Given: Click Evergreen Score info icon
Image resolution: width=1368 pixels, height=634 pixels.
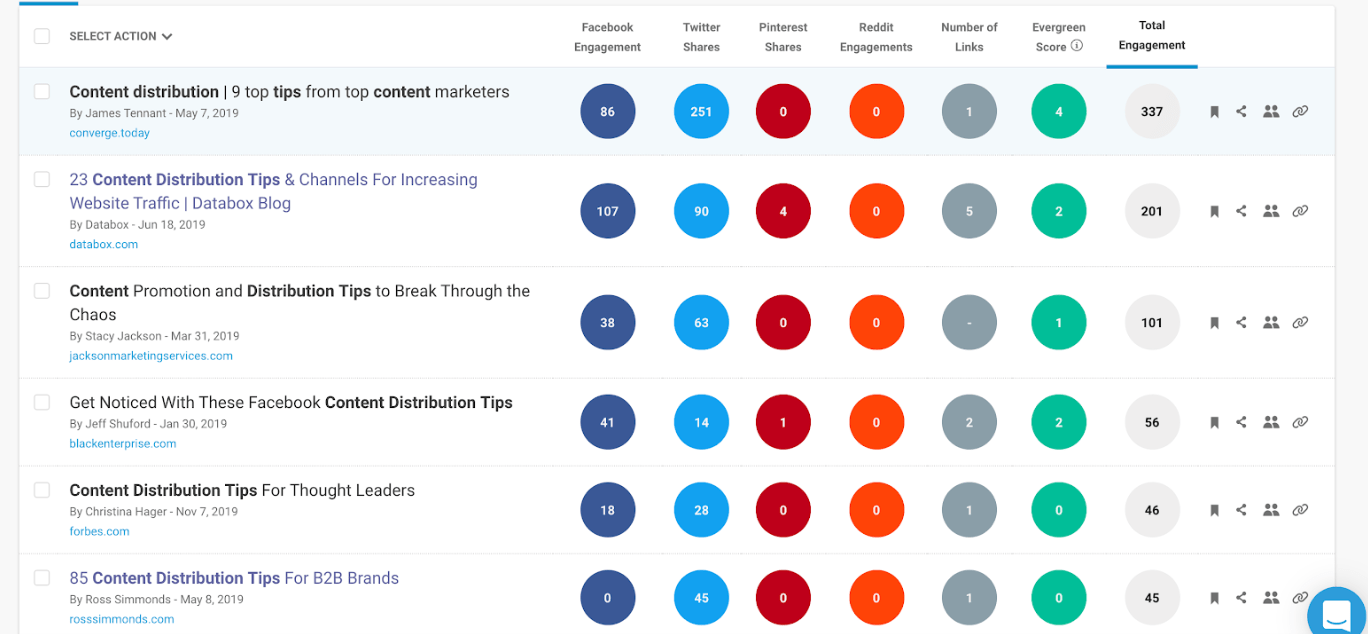Looking at the screenshot, I should 1077,46.
